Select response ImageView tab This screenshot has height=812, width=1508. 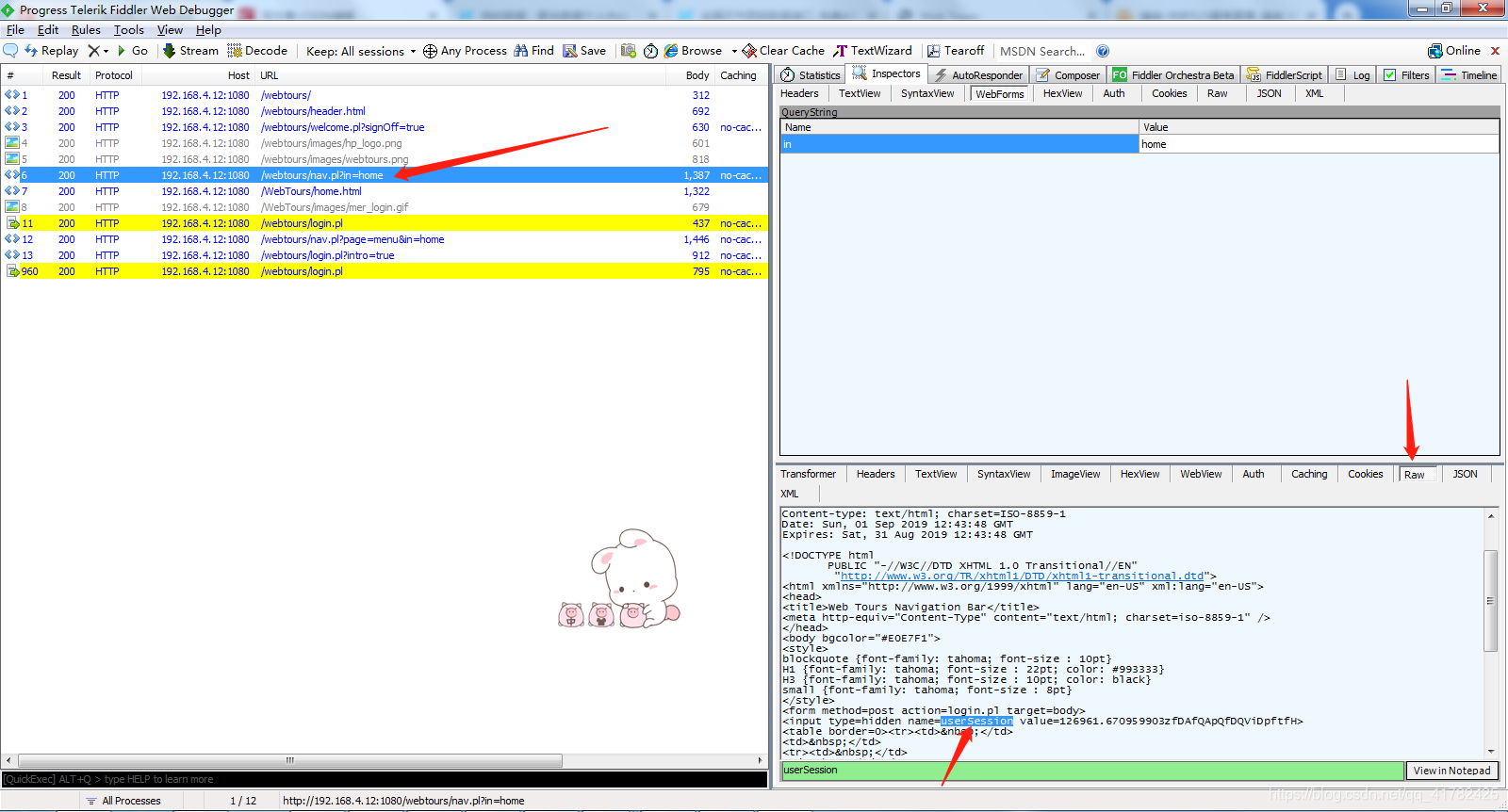click(1075, 474)
